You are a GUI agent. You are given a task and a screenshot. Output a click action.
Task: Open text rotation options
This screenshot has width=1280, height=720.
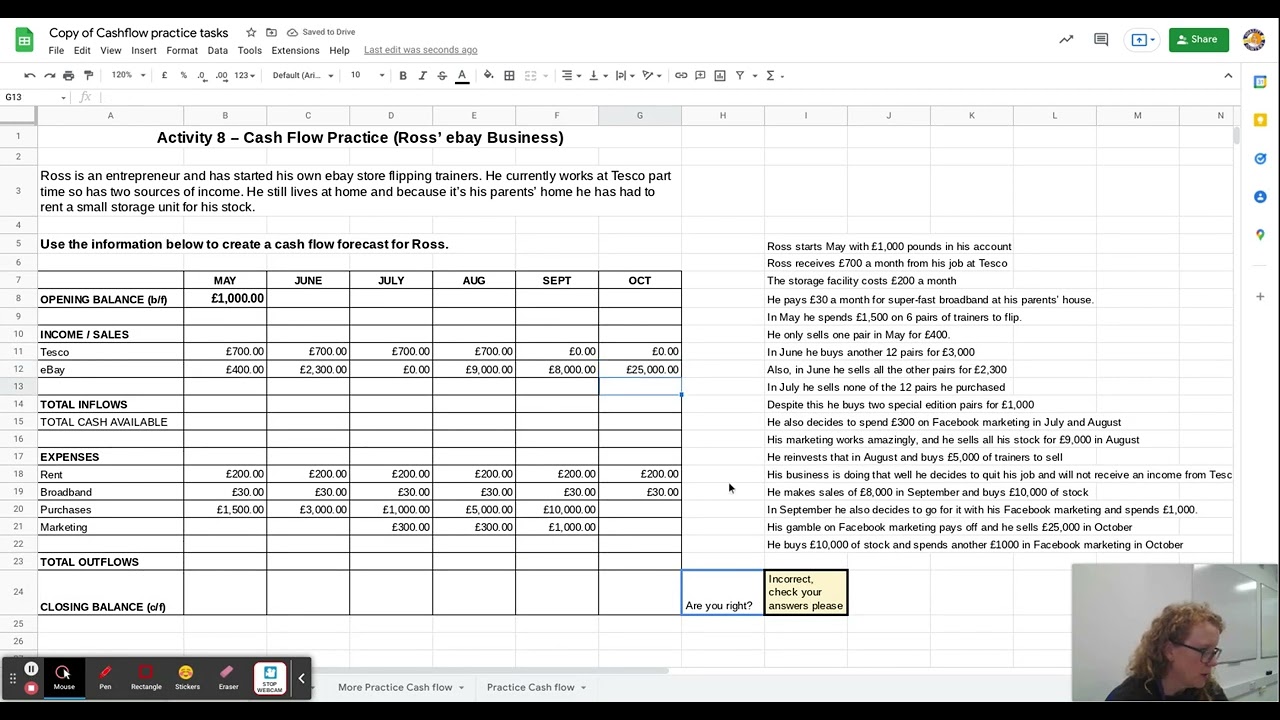pyautogui.click(x=651, y=75)
